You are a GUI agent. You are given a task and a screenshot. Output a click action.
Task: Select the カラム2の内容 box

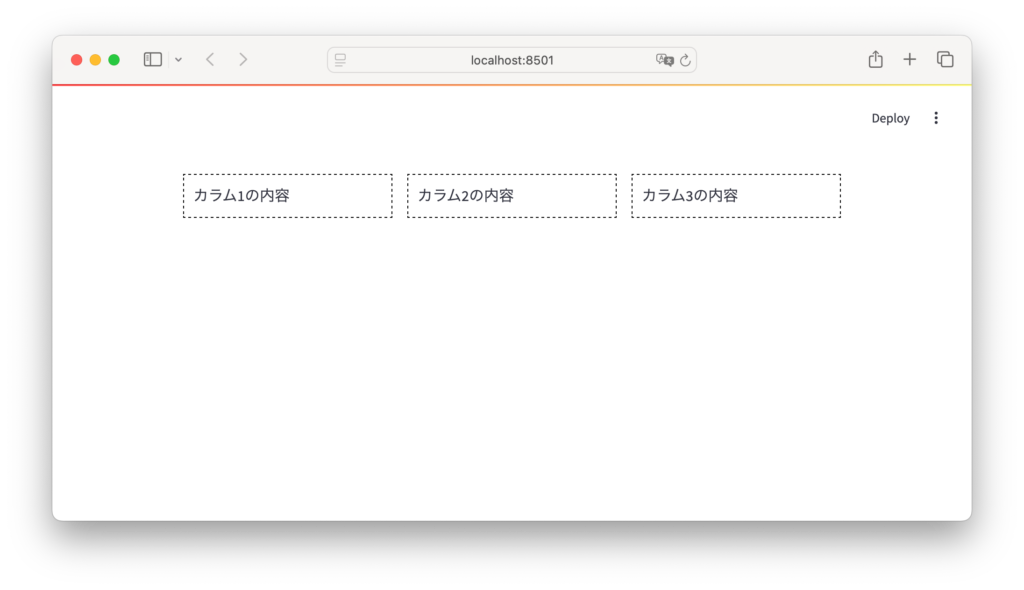coord(511,196)
